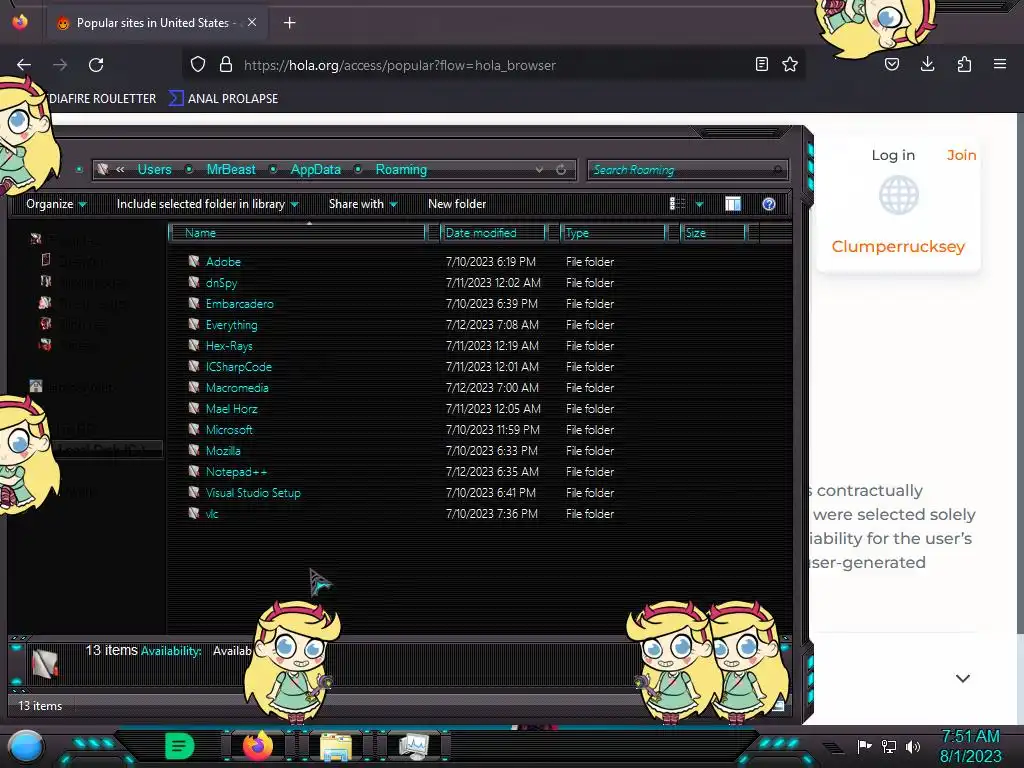Open the Windows Start orb
This screenshot has height=768, width=1024.
pyautogui.click(x=26, y=746)
